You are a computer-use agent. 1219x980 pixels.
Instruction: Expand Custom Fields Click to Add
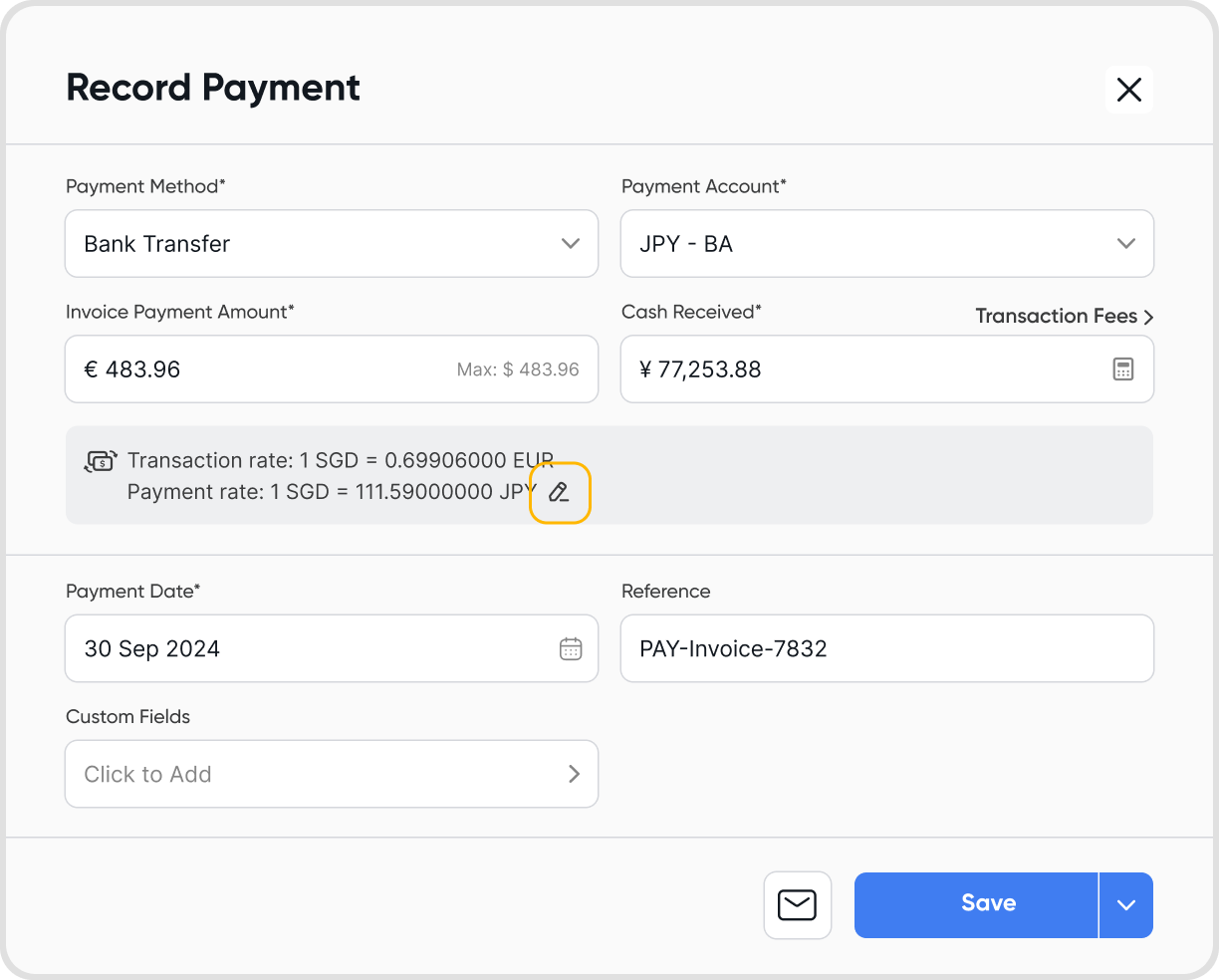(x=332, y=774)
